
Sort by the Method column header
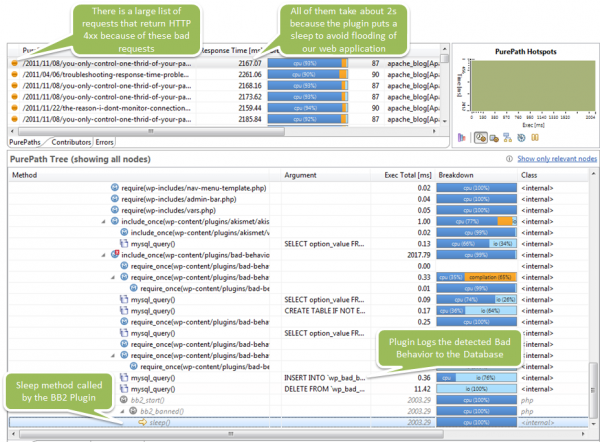pos(24,175)
